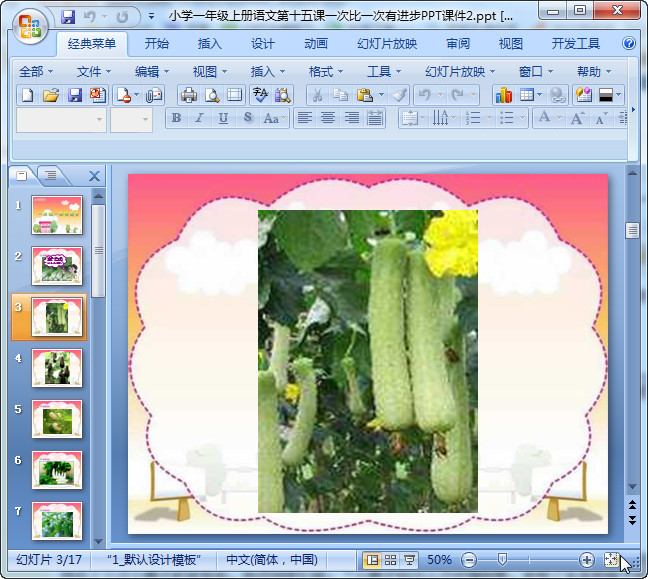
Task: Open Print Preview magnifier icon
Action: [x=212, y=95]
